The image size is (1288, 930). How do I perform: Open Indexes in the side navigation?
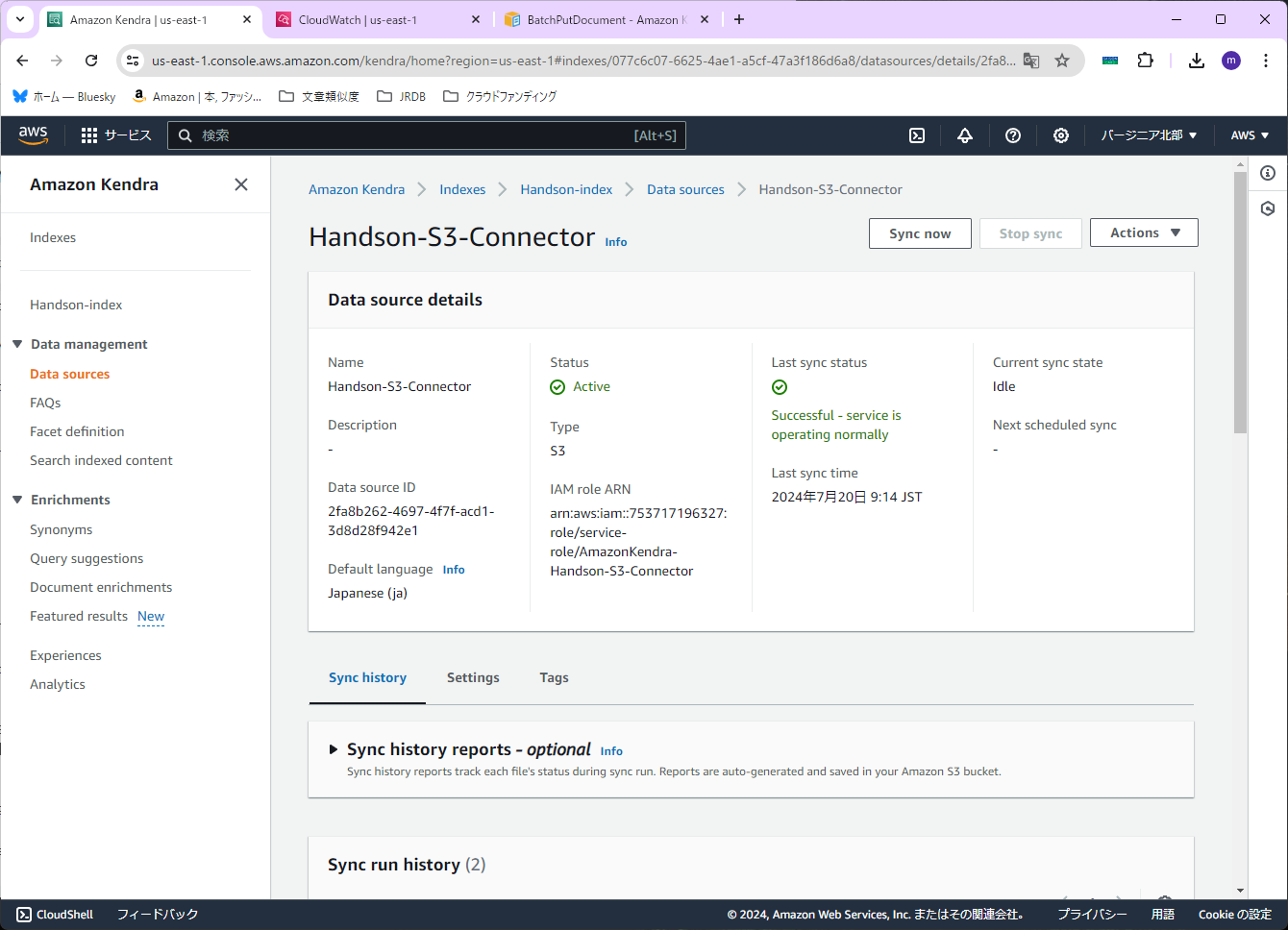pyautogui.click(x=53, y=237)
